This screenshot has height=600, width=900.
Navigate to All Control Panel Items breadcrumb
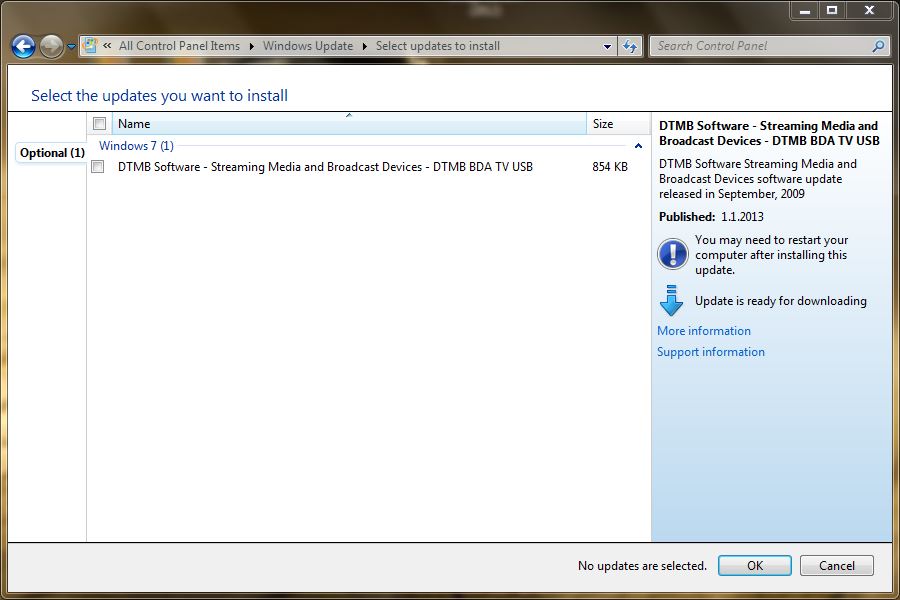[x=179, y=46]
